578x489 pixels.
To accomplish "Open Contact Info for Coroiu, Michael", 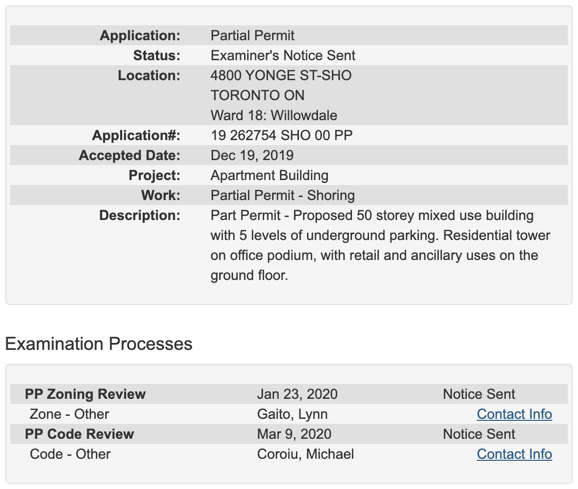I will tap(514, 454).
